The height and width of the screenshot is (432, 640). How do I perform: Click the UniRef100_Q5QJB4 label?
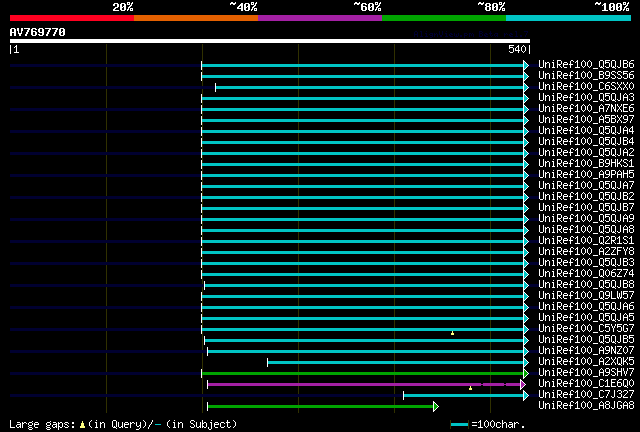[x=586, y=142]
